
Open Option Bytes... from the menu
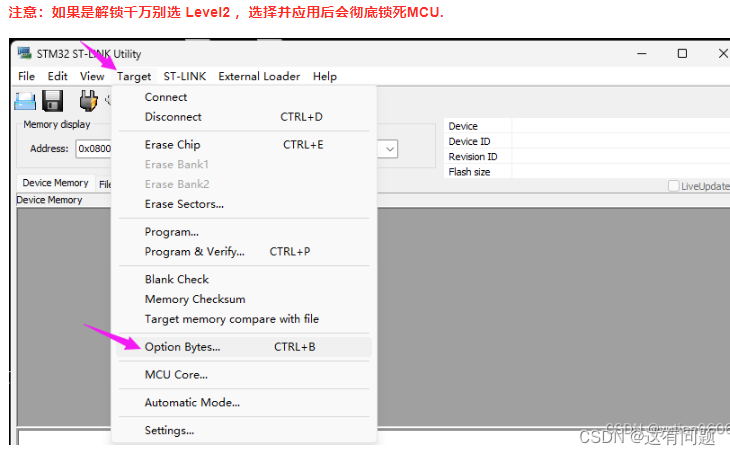click(244, 347)
